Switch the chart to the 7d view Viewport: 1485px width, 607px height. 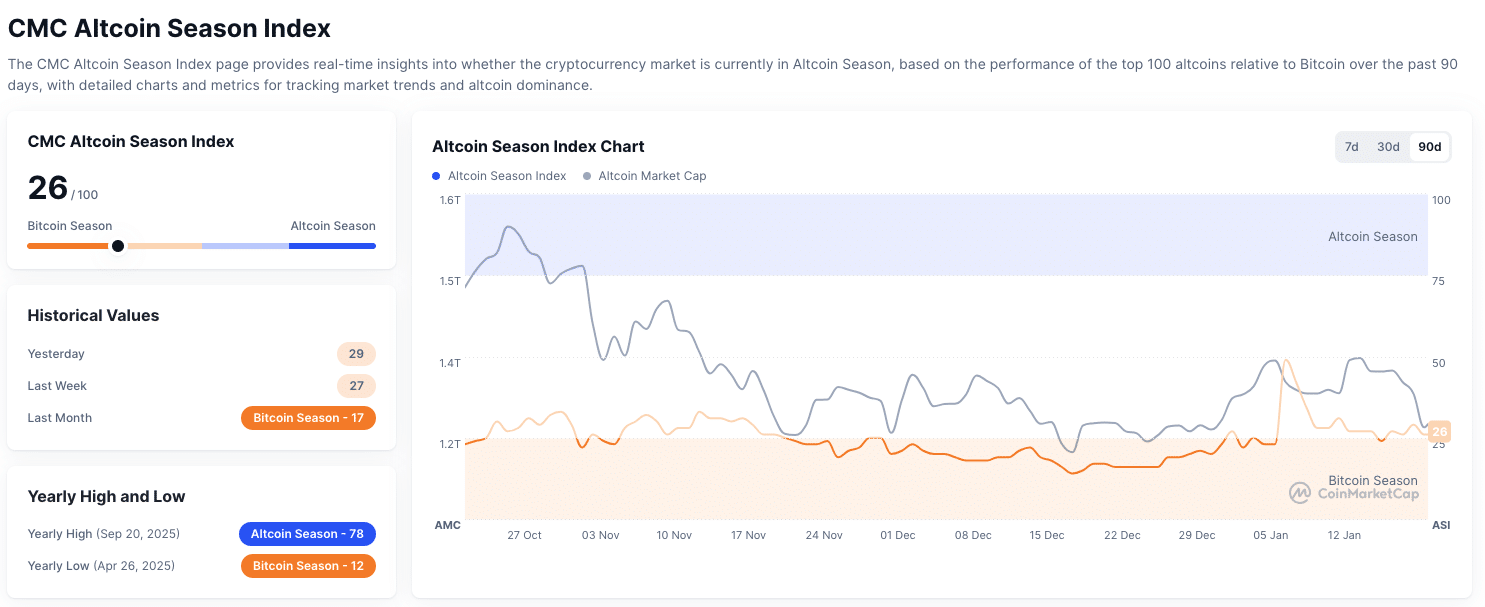(x=1352, y=146)
